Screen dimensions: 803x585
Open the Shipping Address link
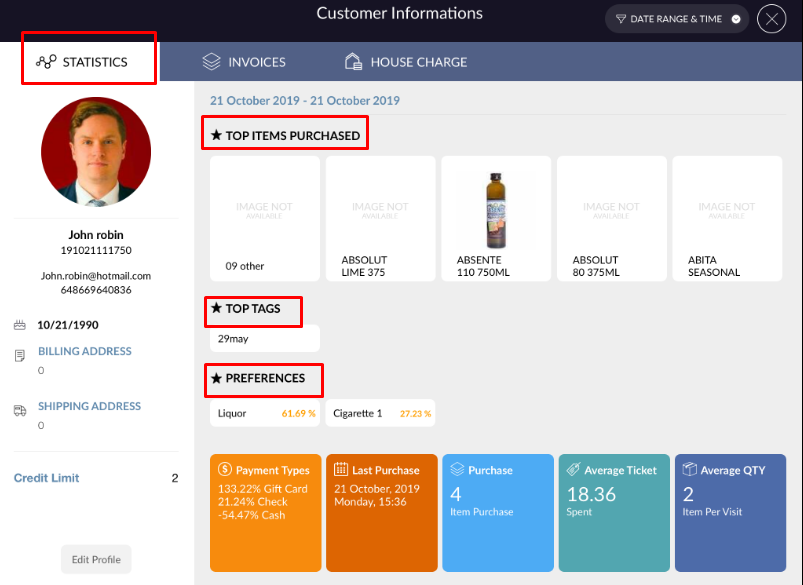pyautogui.click(x=89, y=406)
